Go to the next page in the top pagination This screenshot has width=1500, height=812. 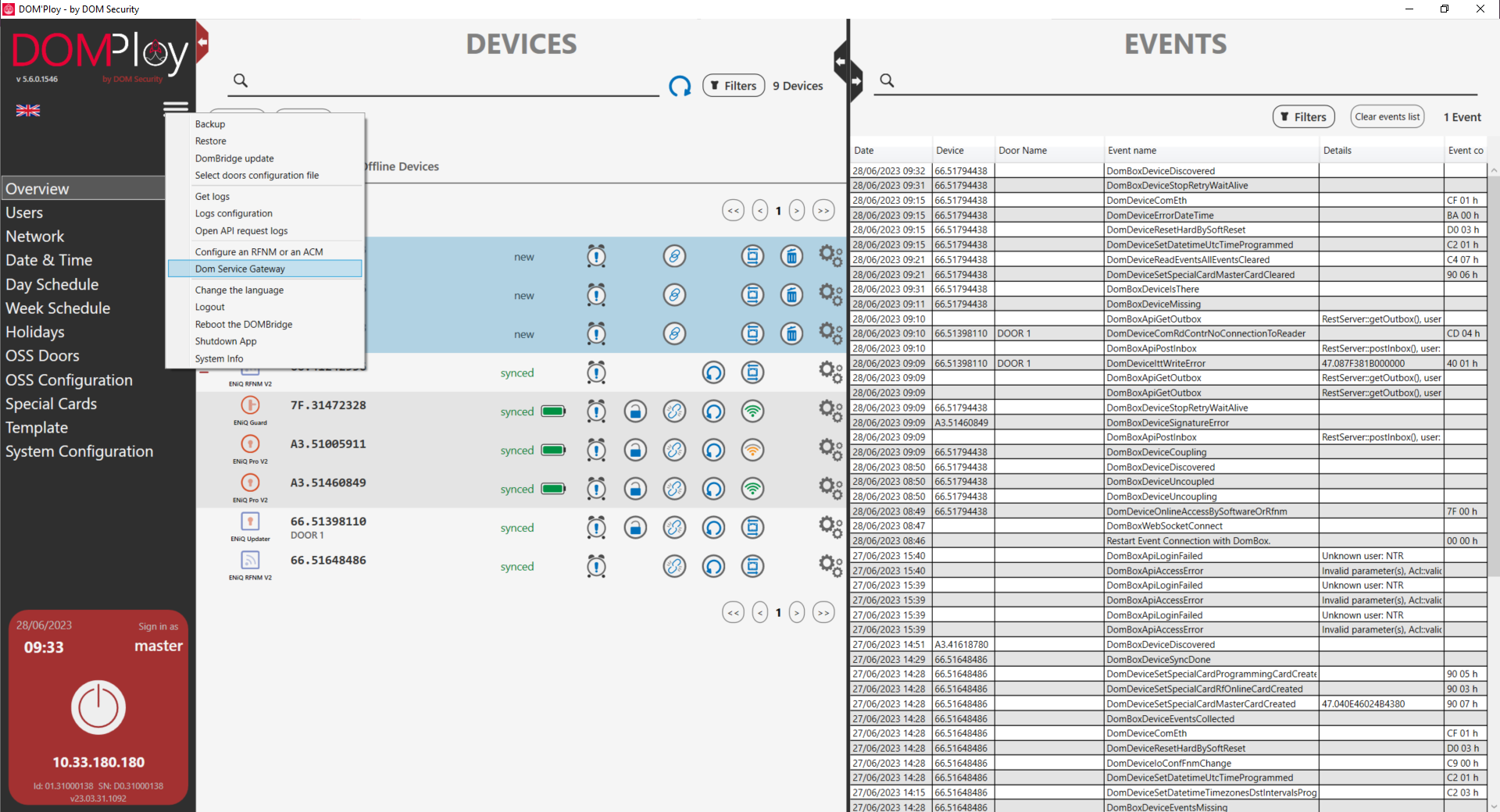(x=796, y=210)
